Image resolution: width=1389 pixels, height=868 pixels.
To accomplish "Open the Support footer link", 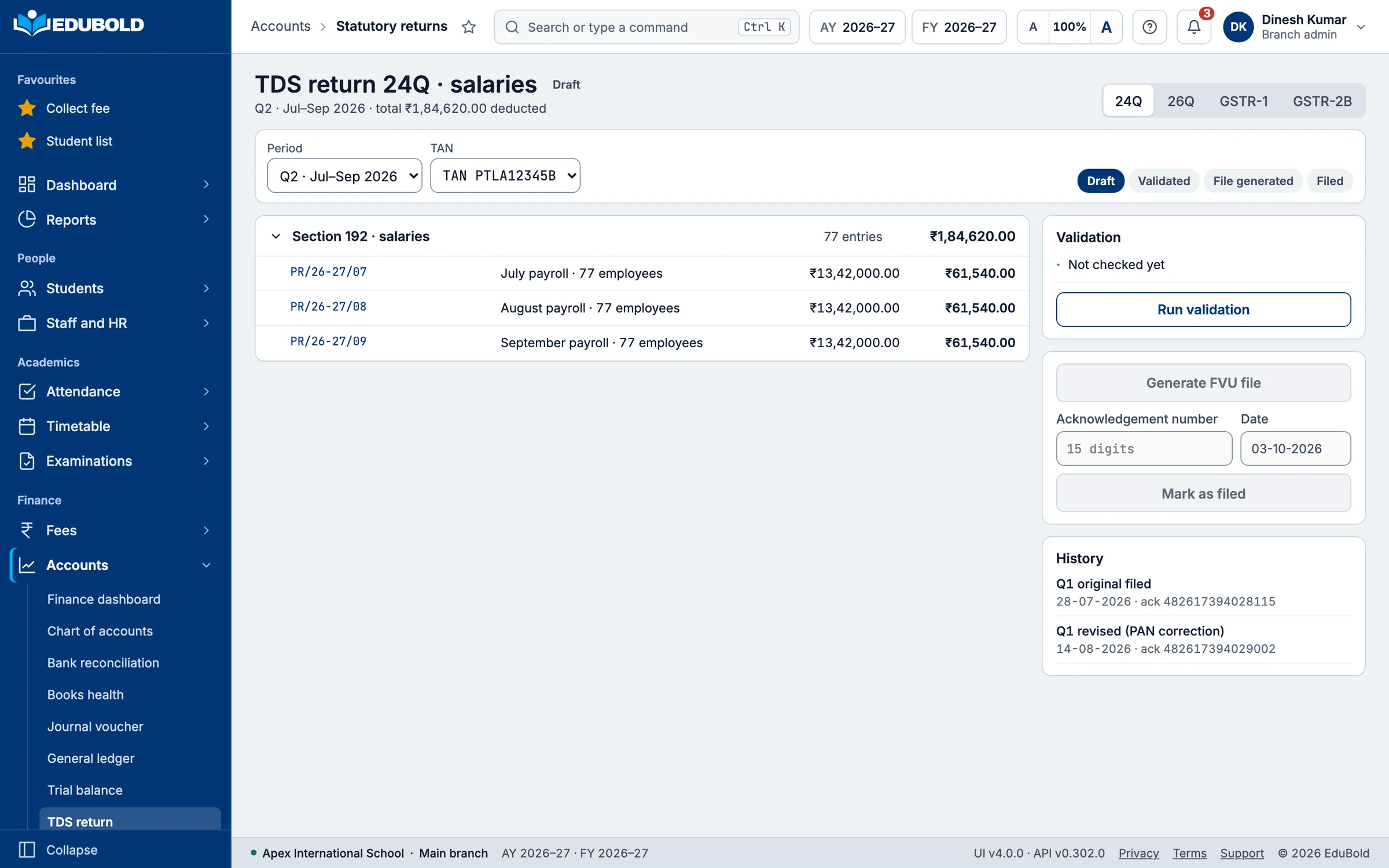I will pyautogui.click(x=1242, y=853).
